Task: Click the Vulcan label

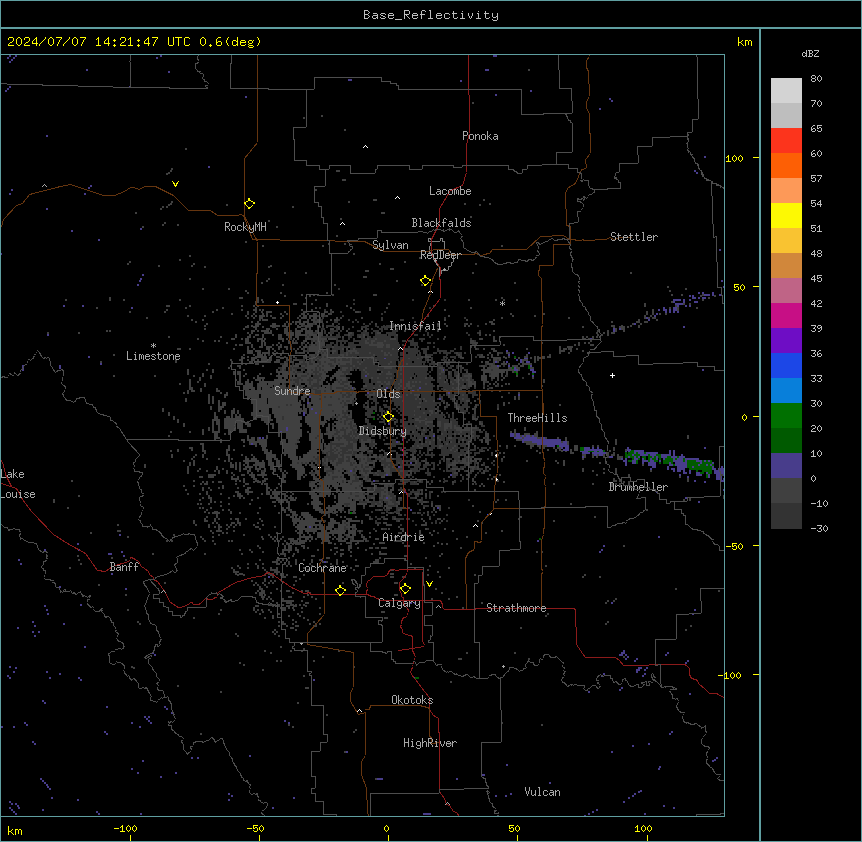Action: pyautogui.click(x=542, y=792)
